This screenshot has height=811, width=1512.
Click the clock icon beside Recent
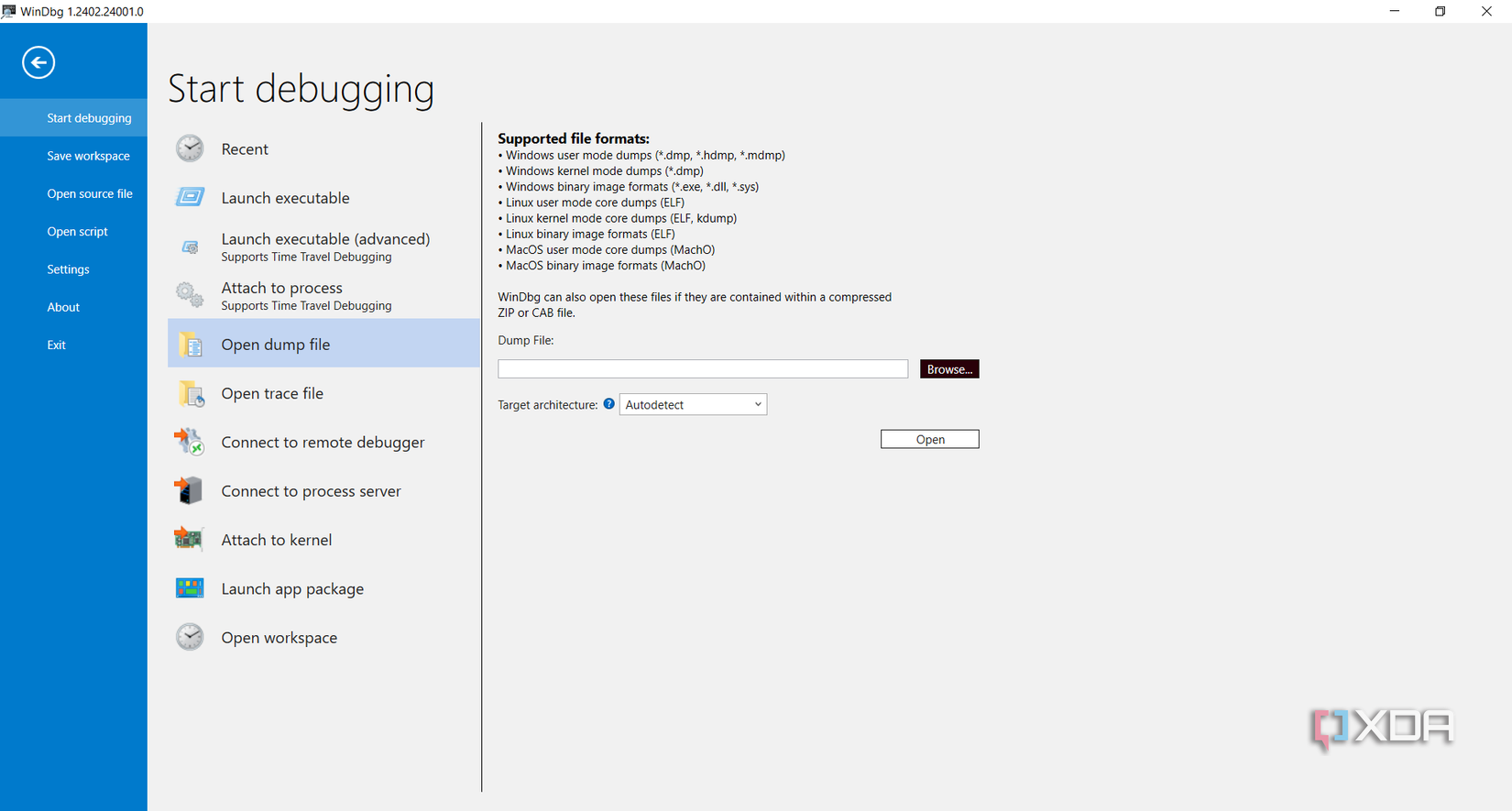click(x=190, y=148)
